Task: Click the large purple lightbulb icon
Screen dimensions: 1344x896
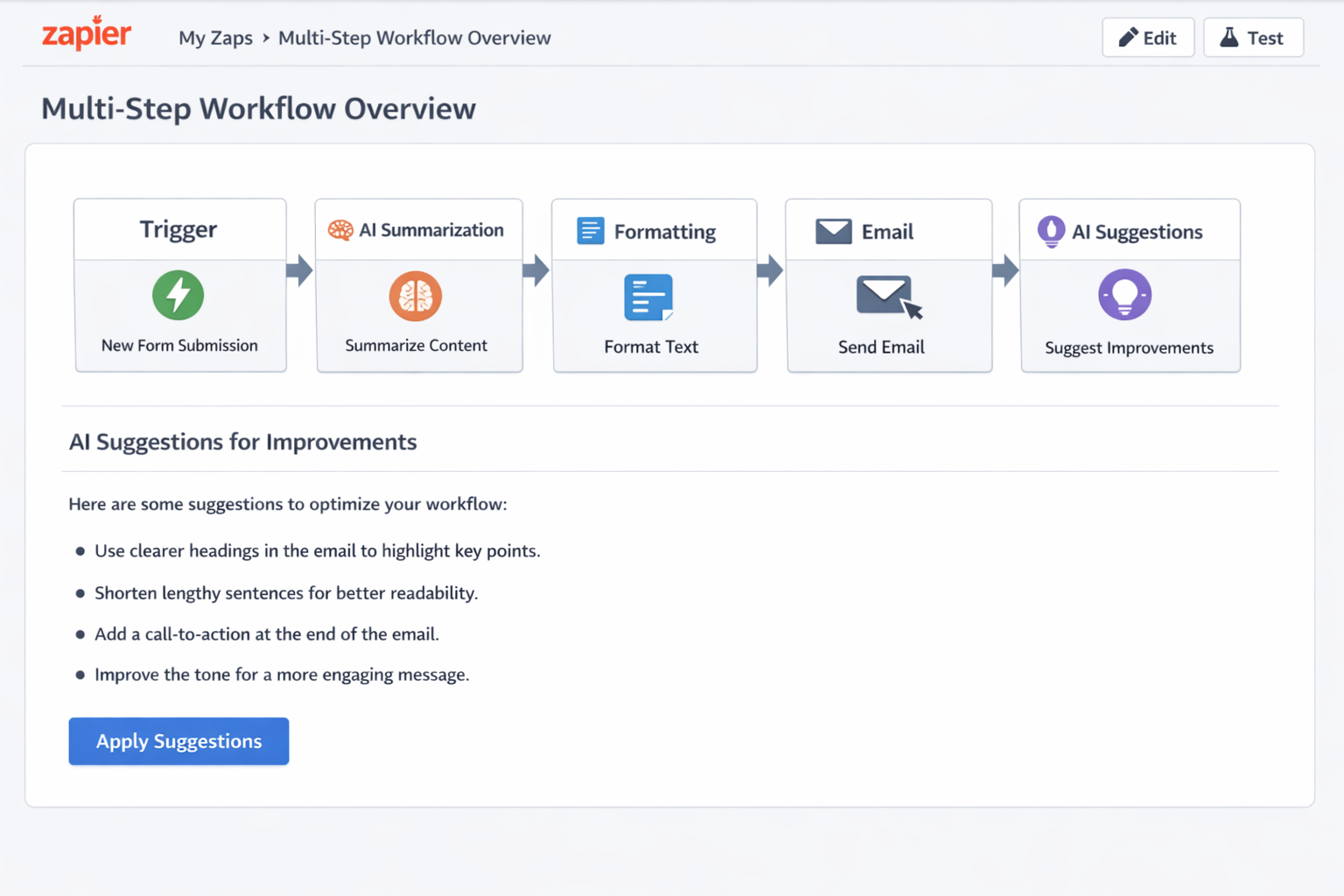Action: [x=1125, y=295]
